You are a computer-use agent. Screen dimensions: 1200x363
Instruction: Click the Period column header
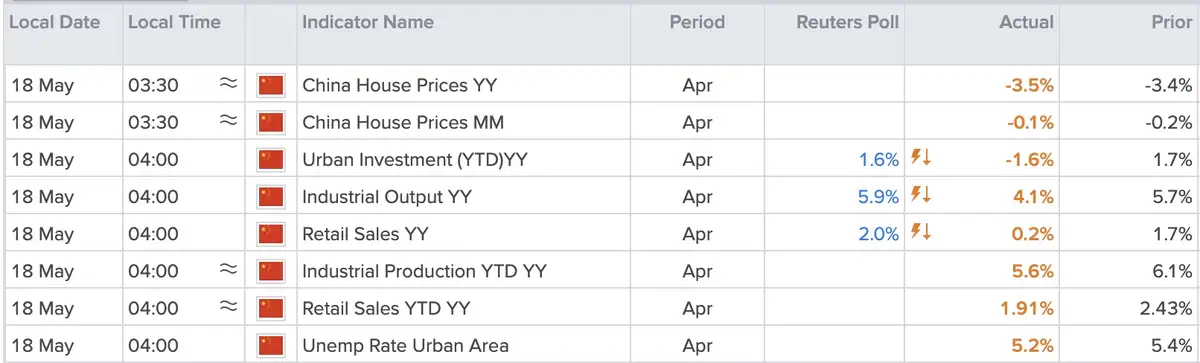[697, 22]
